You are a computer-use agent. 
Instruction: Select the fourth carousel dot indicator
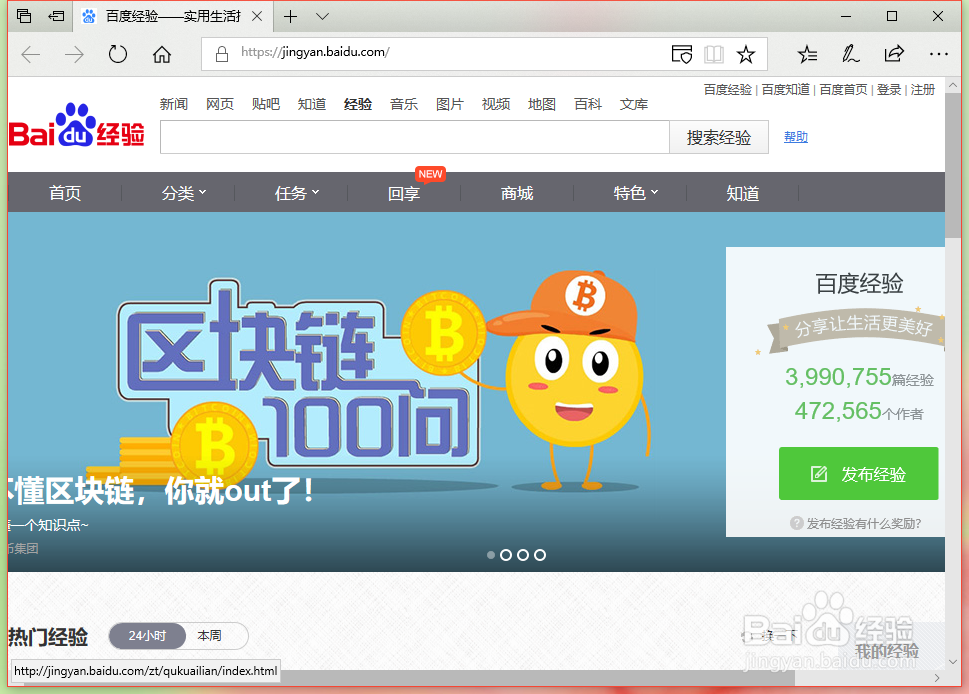pyautogui.click(x=540, y=555)
